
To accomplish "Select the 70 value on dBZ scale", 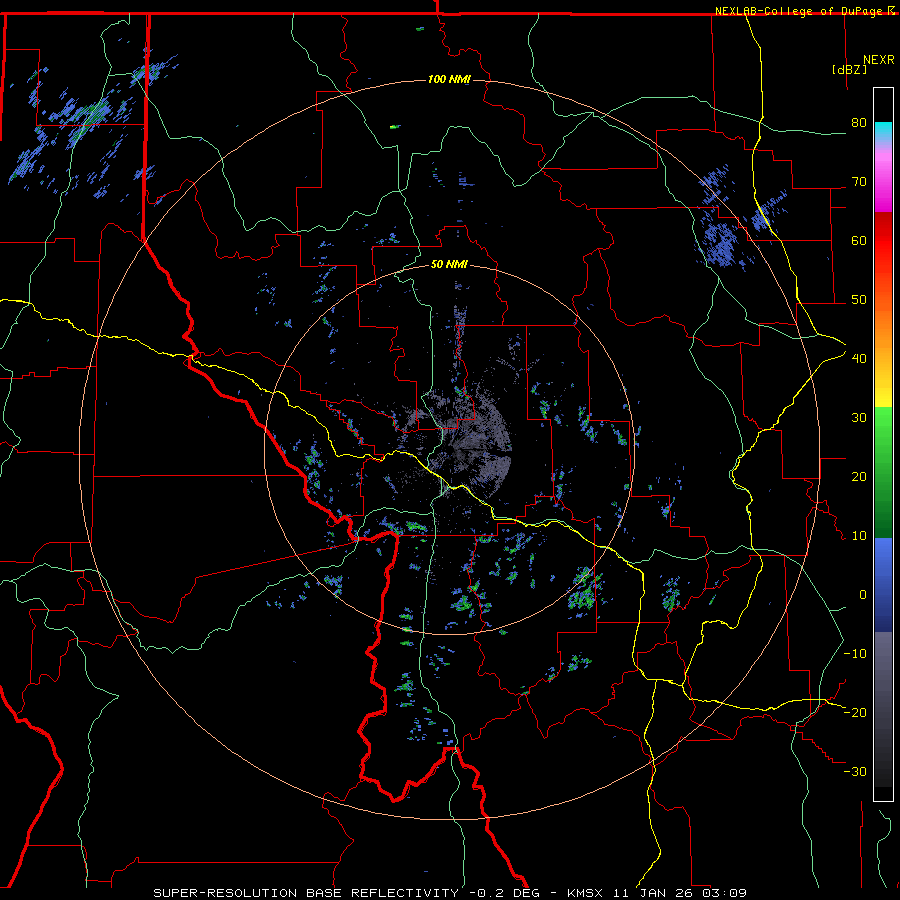I will tap(859, 182).
